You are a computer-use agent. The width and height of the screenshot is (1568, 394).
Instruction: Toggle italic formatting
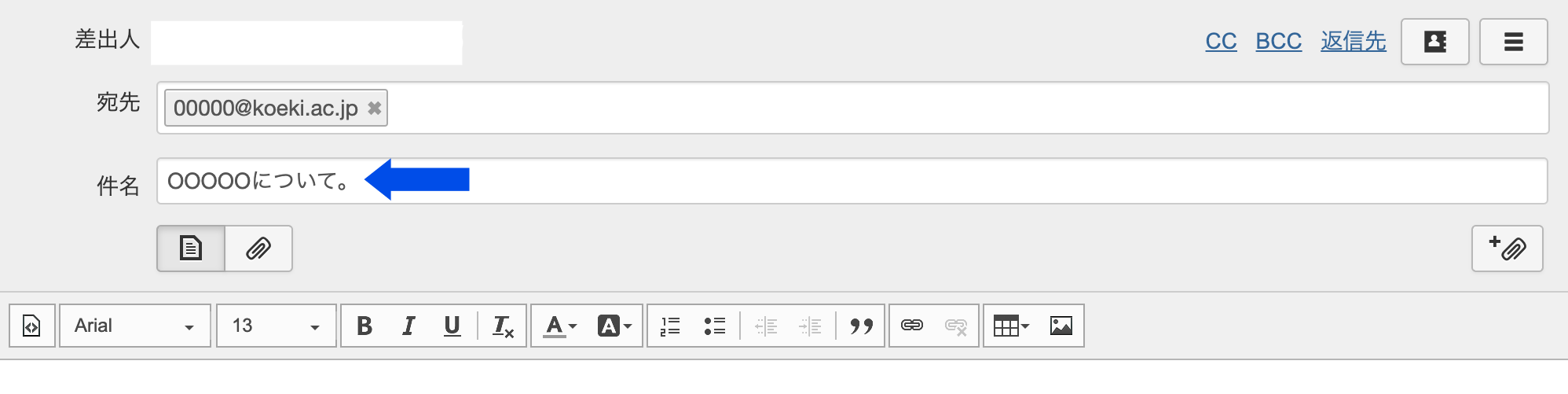coord(408,326)
